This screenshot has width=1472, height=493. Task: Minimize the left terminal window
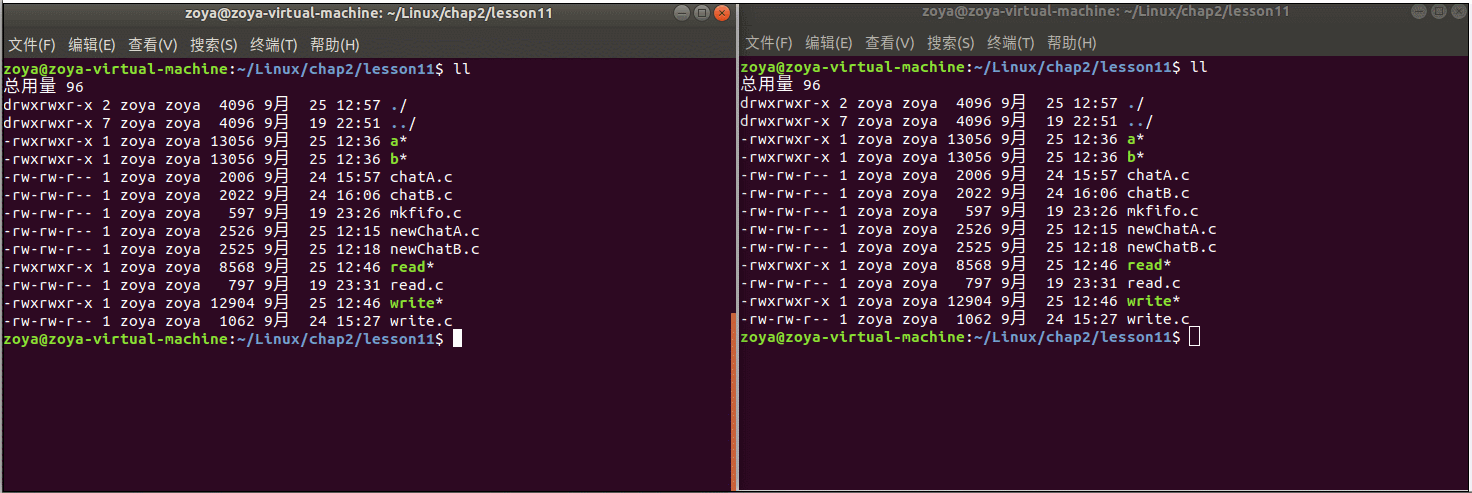point(682,13)
